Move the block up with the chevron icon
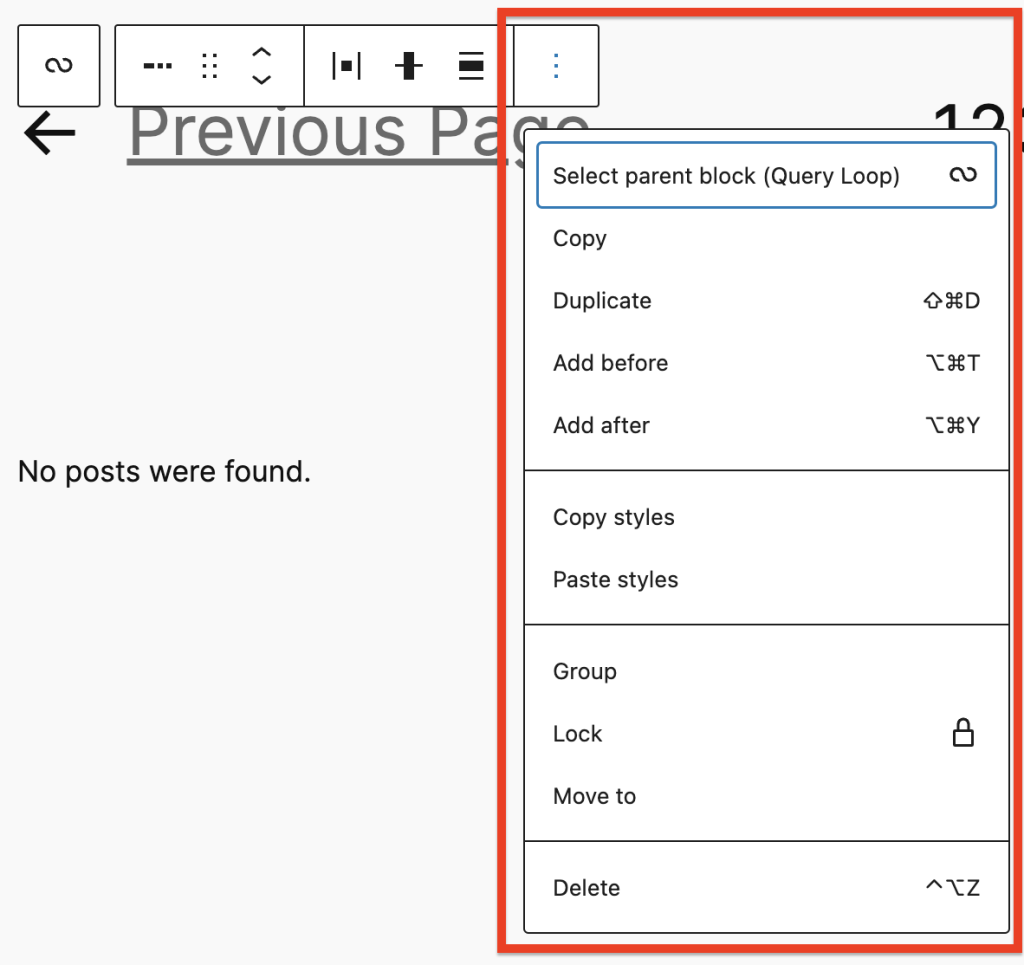 click(260, 54)
